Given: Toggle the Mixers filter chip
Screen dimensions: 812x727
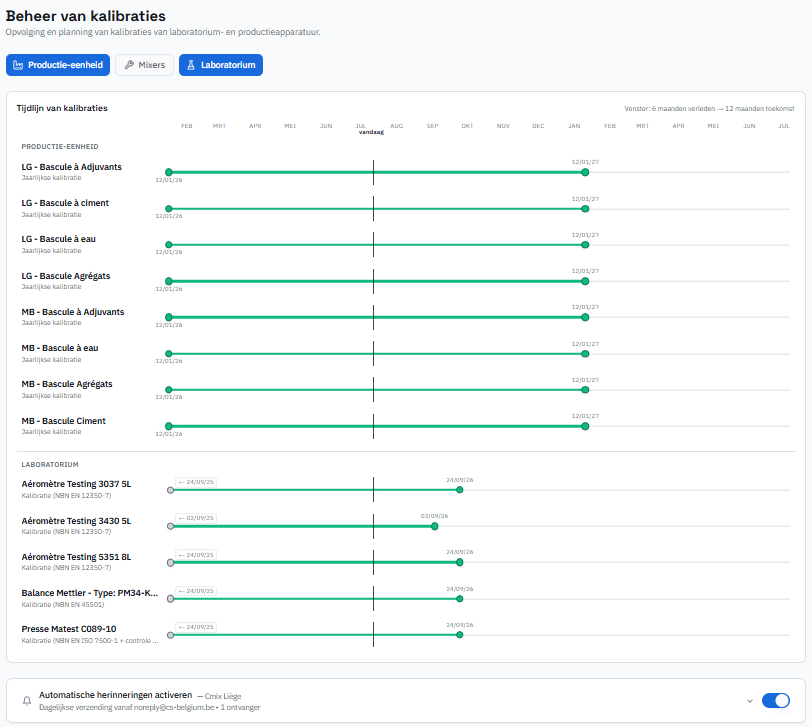Looking at the screenshot, I should point(144,65).
